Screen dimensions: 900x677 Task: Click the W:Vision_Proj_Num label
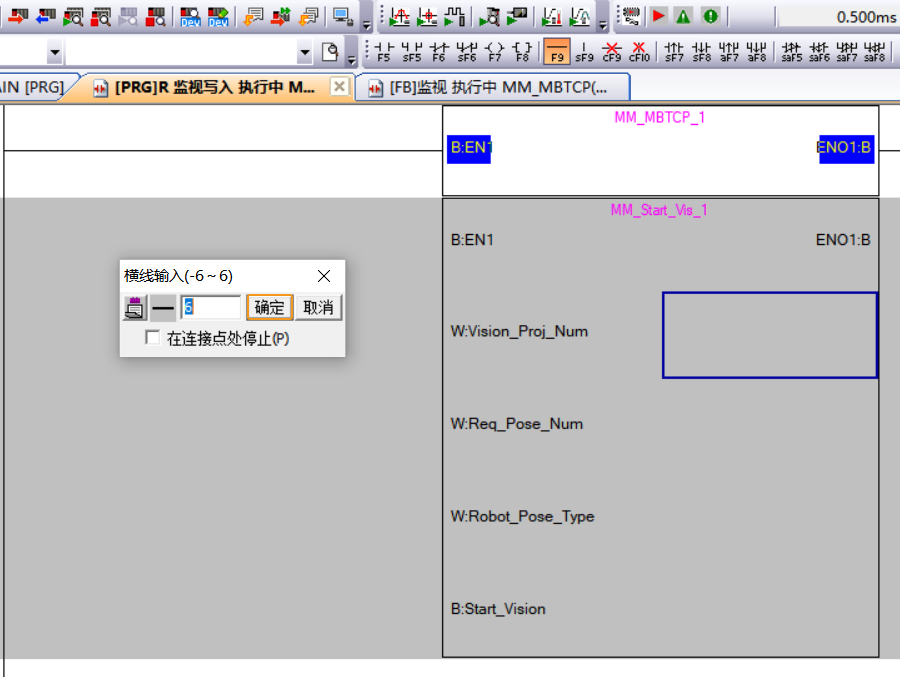(x=519, y=331)
